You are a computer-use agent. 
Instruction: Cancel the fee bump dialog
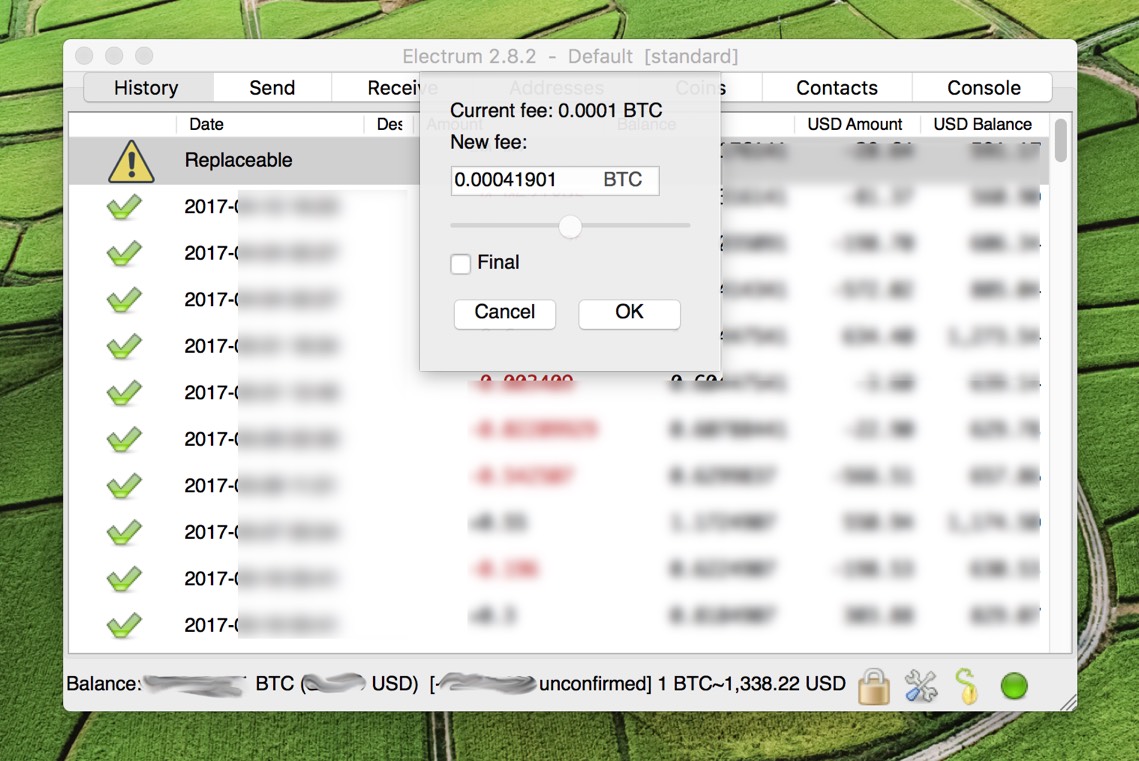505,313
